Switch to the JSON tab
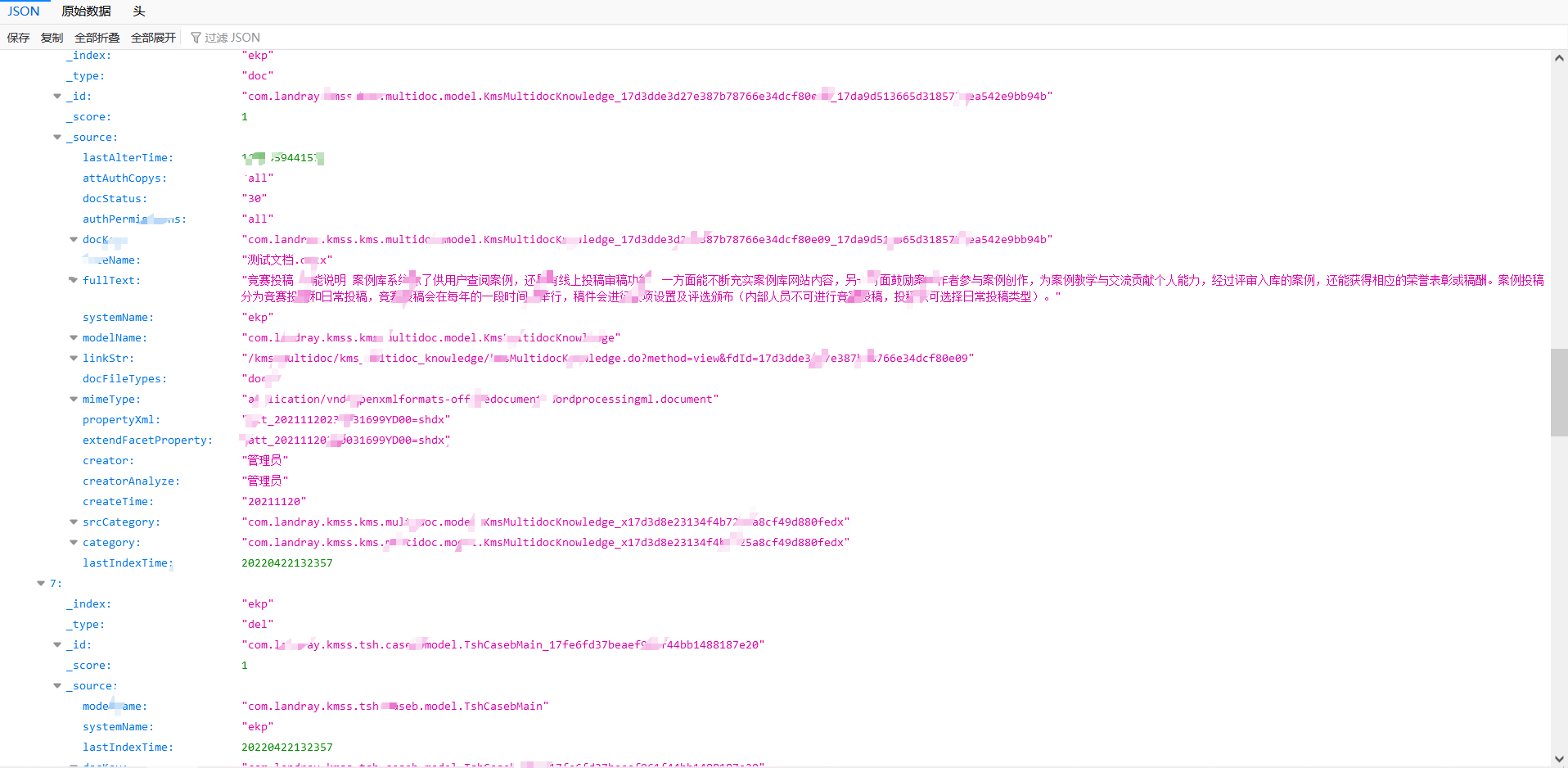 pyautogui.click(x=24, y=11)
